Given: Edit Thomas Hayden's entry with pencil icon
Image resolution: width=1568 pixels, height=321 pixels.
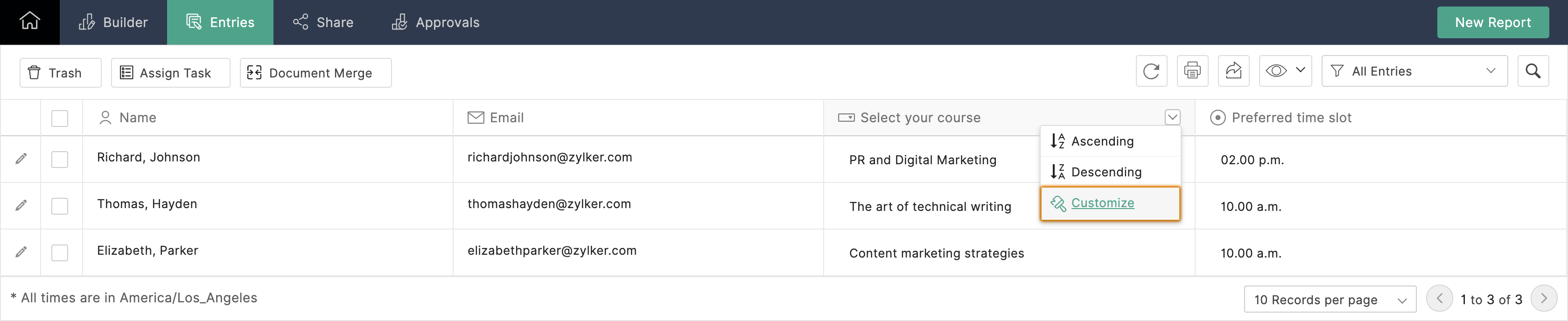Looking at the screenshot, I should (x=21, y=205).
